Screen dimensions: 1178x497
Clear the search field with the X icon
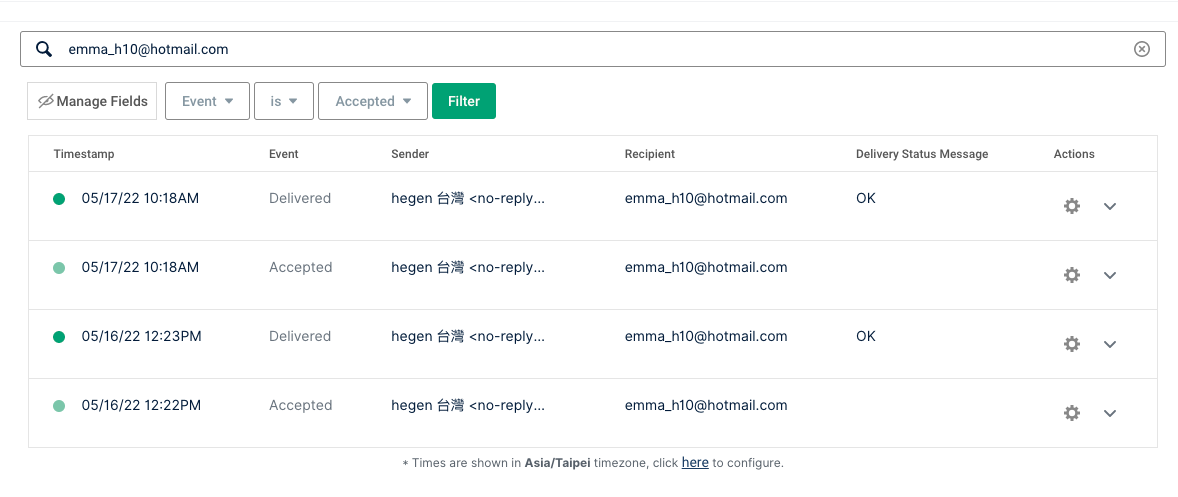click(1141, 49)
